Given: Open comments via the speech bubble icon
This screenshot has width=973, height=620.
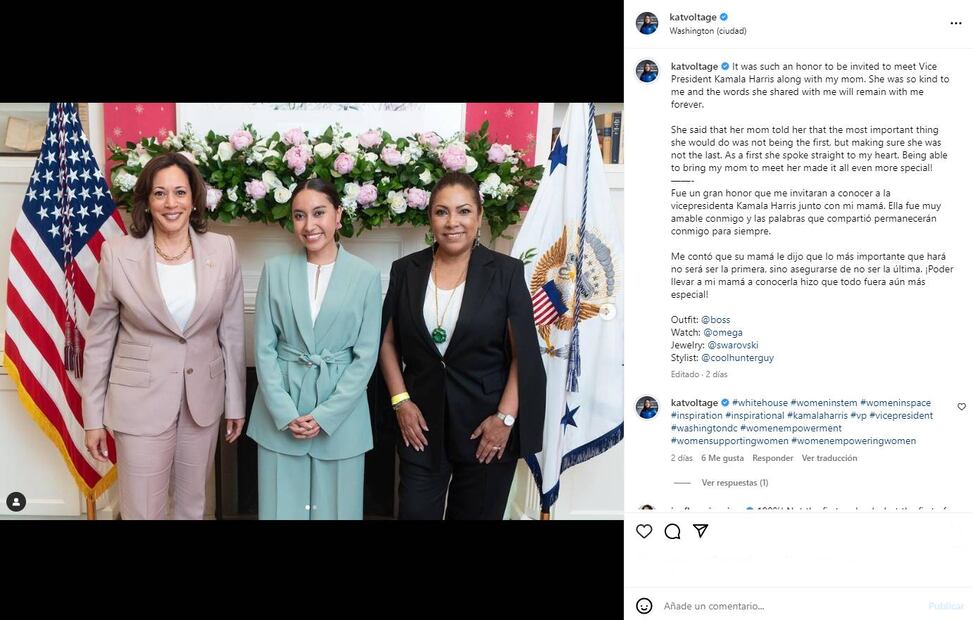Looking at the screenshot, I should [672, 531].
